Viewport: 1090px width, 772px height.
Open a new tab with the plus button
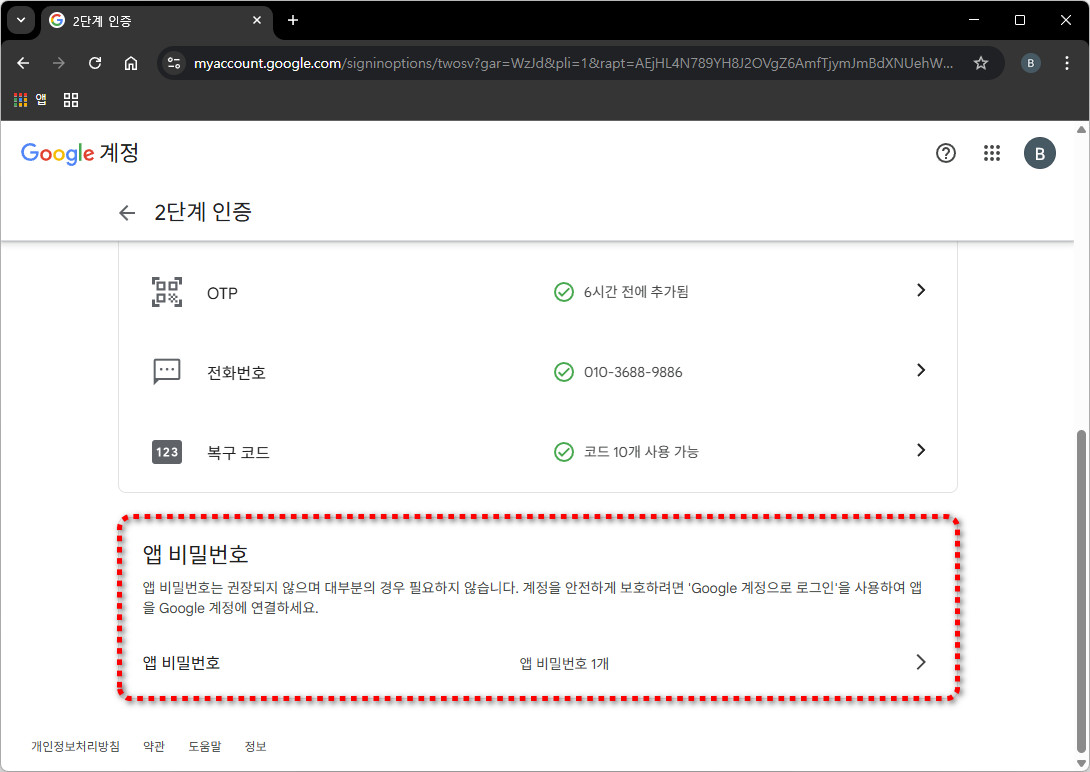click(293, 20)
